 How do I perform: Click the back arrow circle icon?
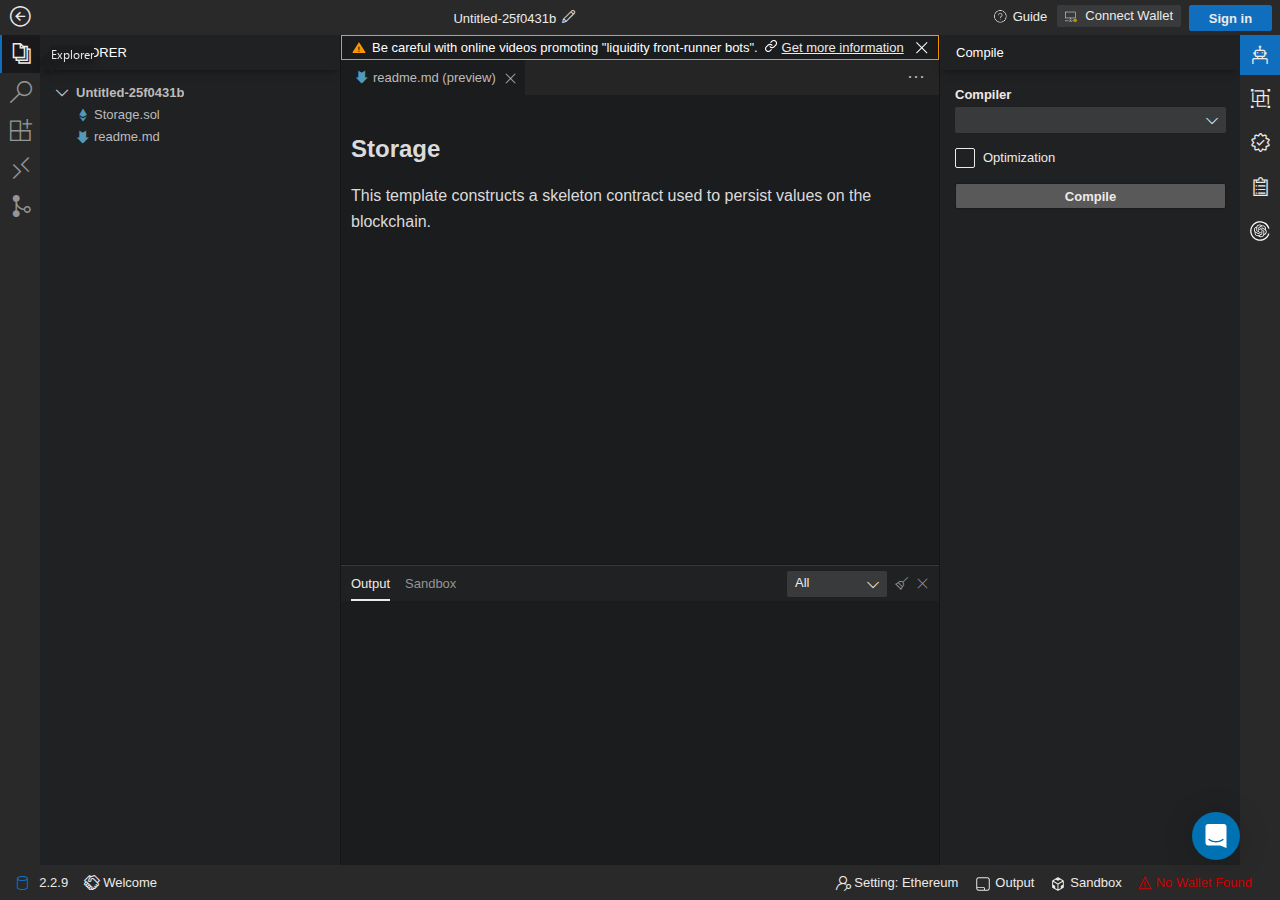click(20, 16)
